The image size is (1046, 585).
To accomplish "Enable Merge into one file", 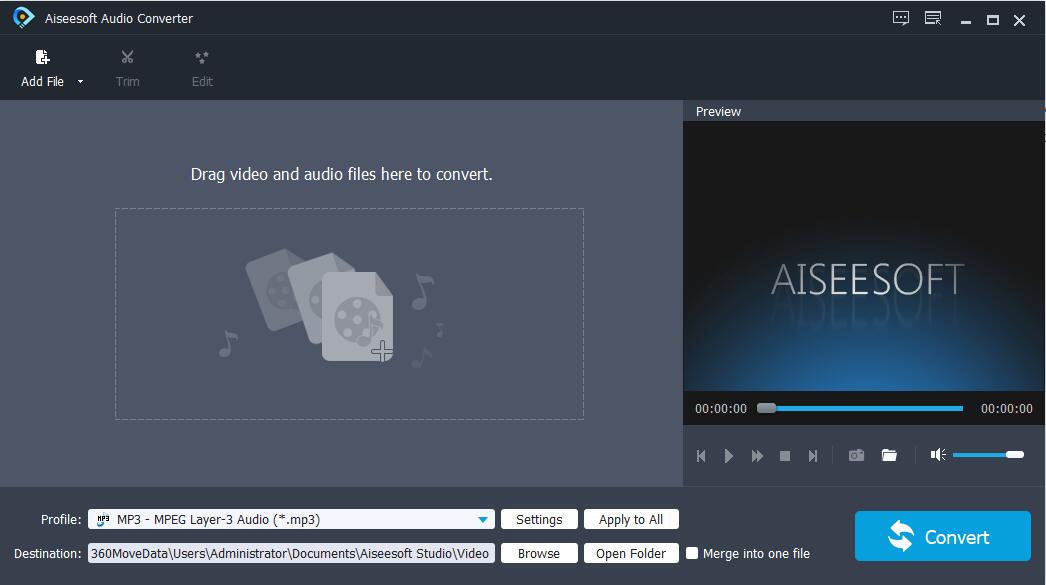I will tap(692, 553).
